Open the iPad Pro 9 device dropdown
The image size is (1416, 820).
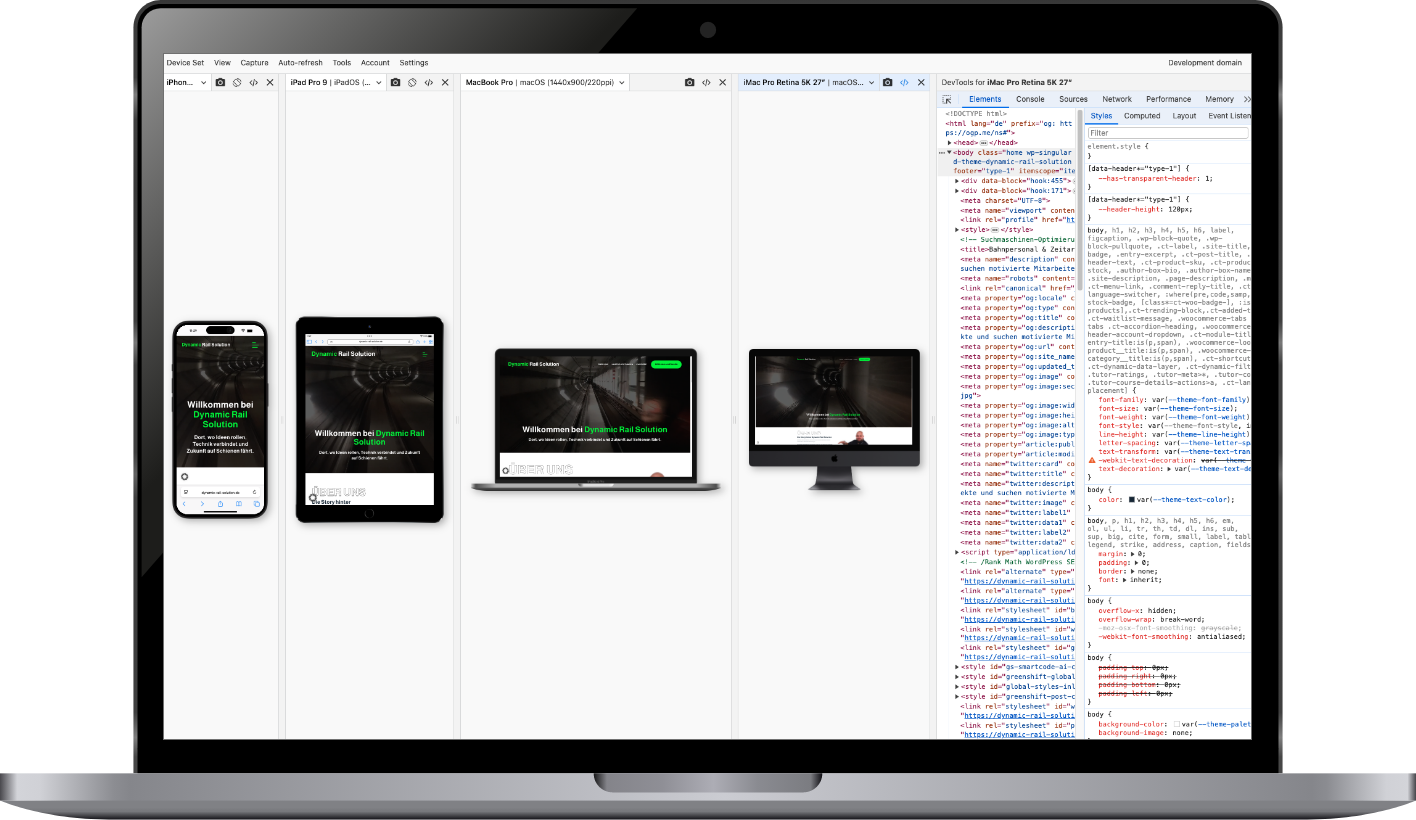coord(379,82)
